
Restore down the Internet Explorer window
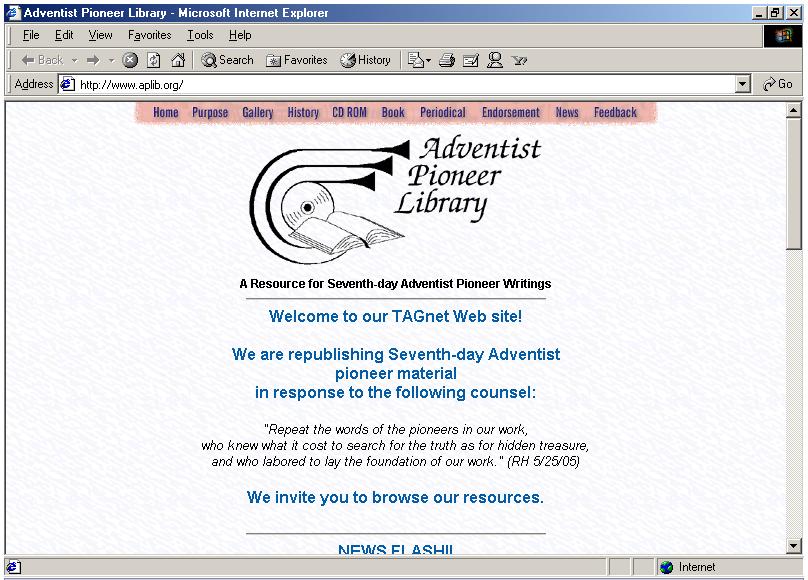(x=776, y=13)
